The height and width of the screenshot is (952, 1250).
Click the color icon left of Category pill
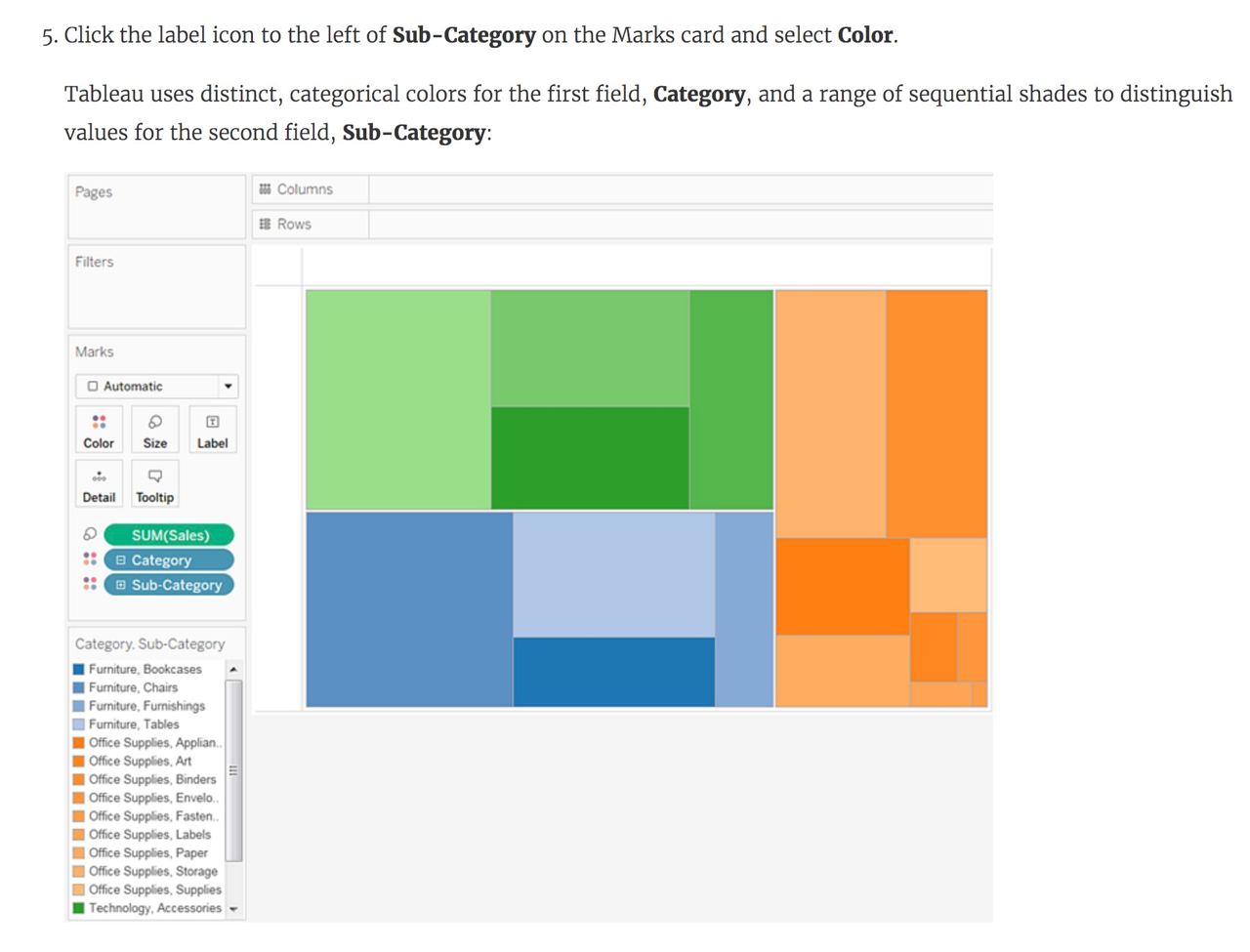point(90,559)
